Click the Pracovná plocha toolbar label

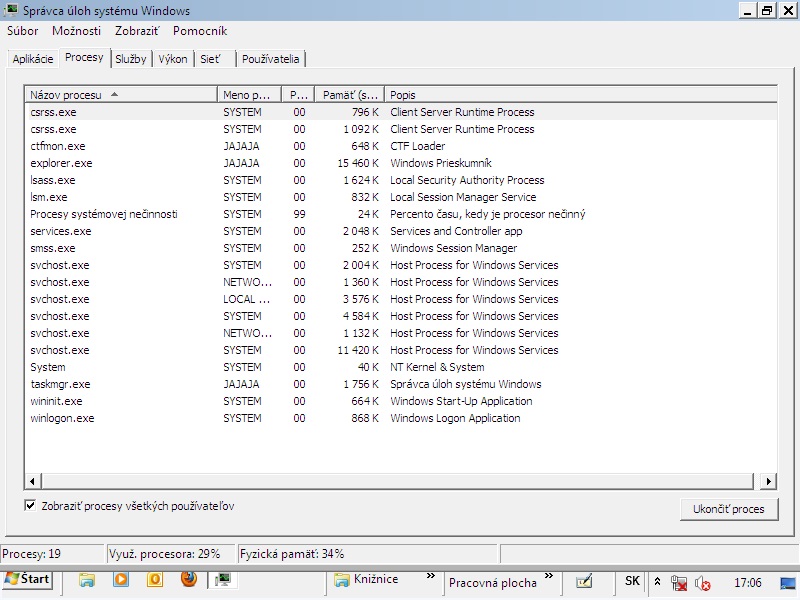pos(492,583)
